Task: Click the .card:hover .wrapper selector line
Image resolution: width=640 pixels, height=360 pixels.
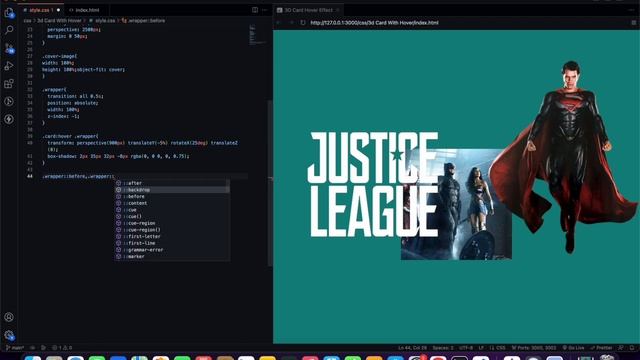Action: pyautogui.click(x=70, y=136)
